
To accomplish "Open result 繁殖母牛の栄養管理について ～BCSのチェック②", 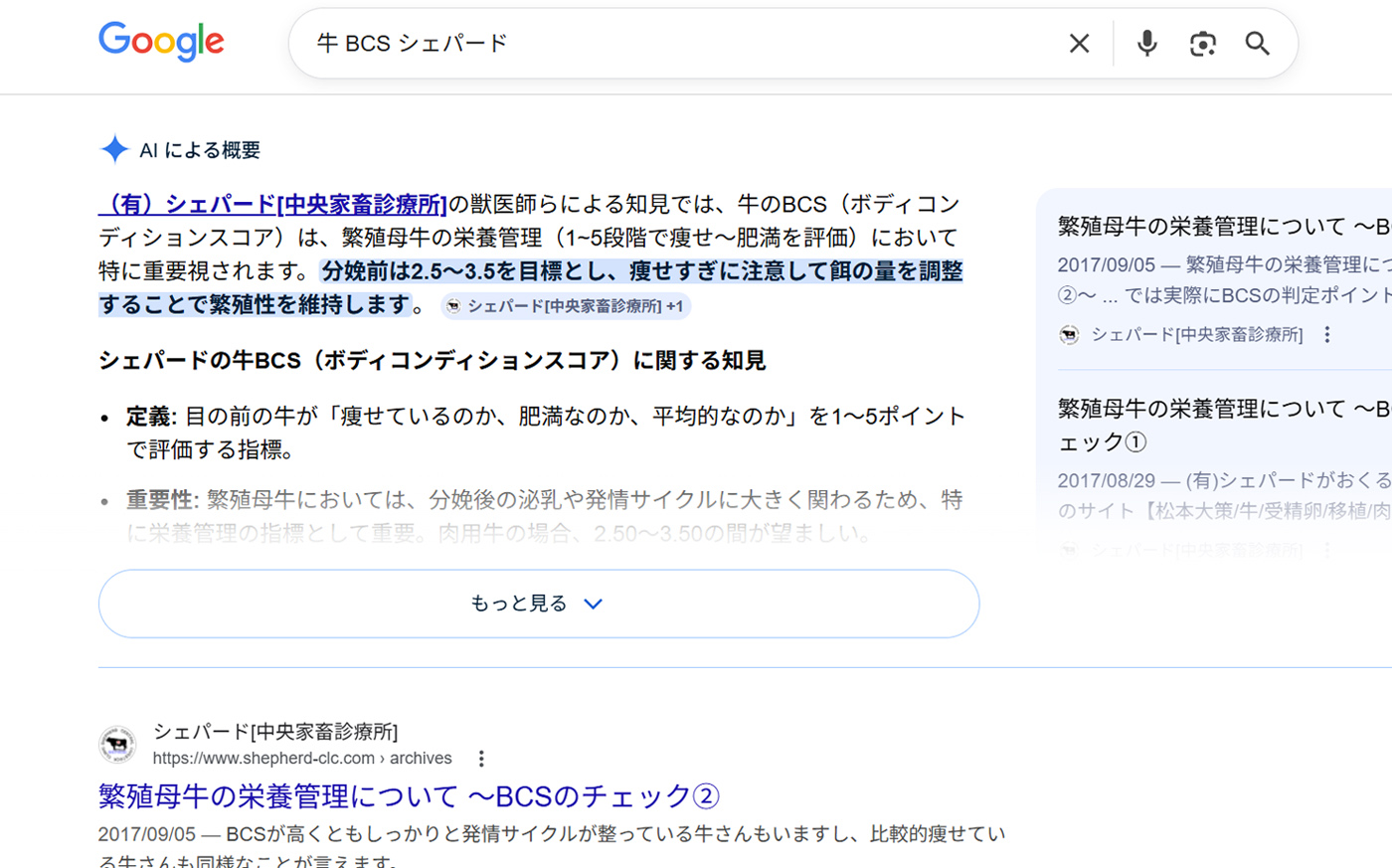I will (408, 795).
